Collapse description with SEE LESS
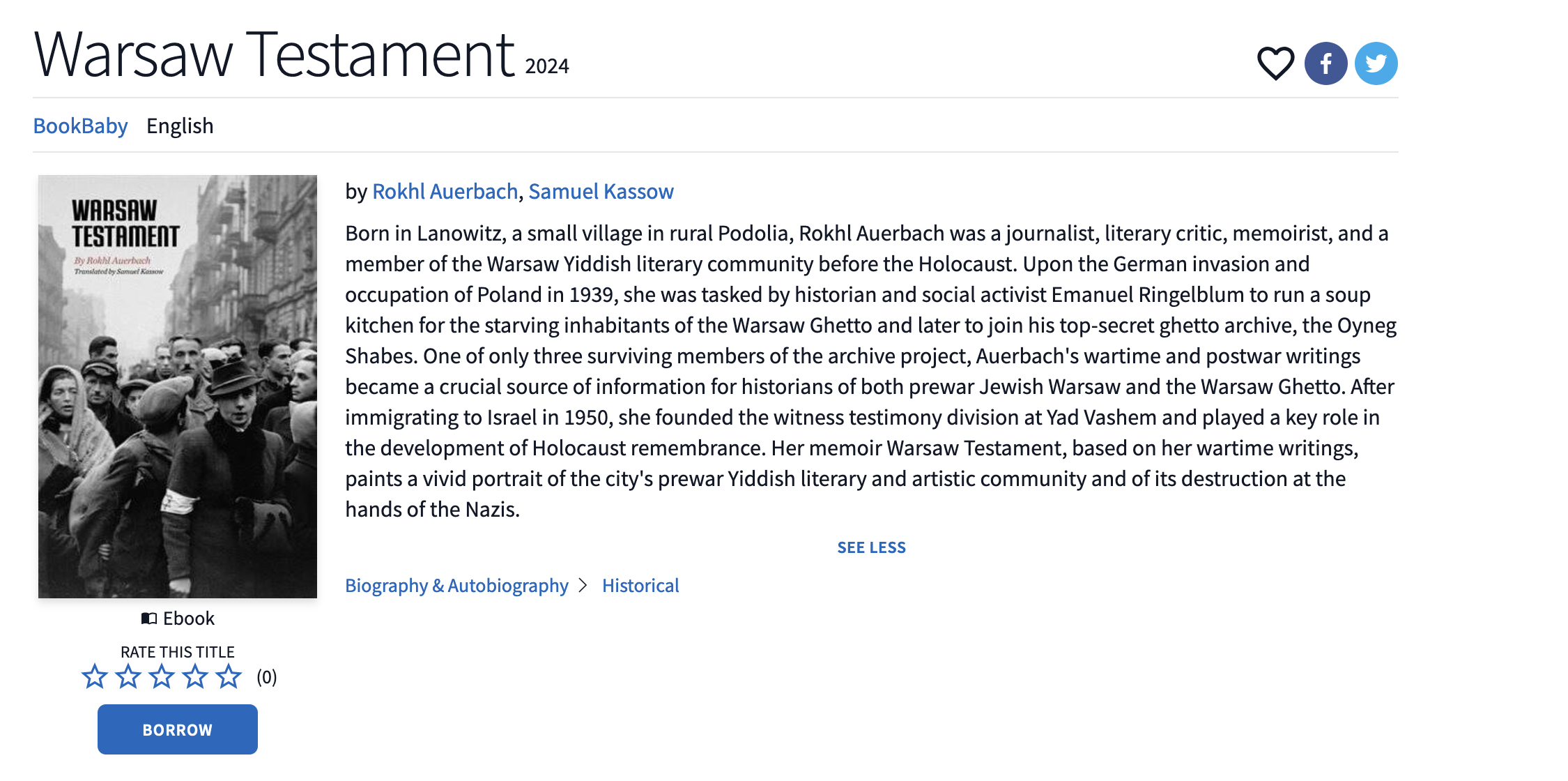Image resolution: width=1568 pixels, height=781 pixels. point(871,547)
